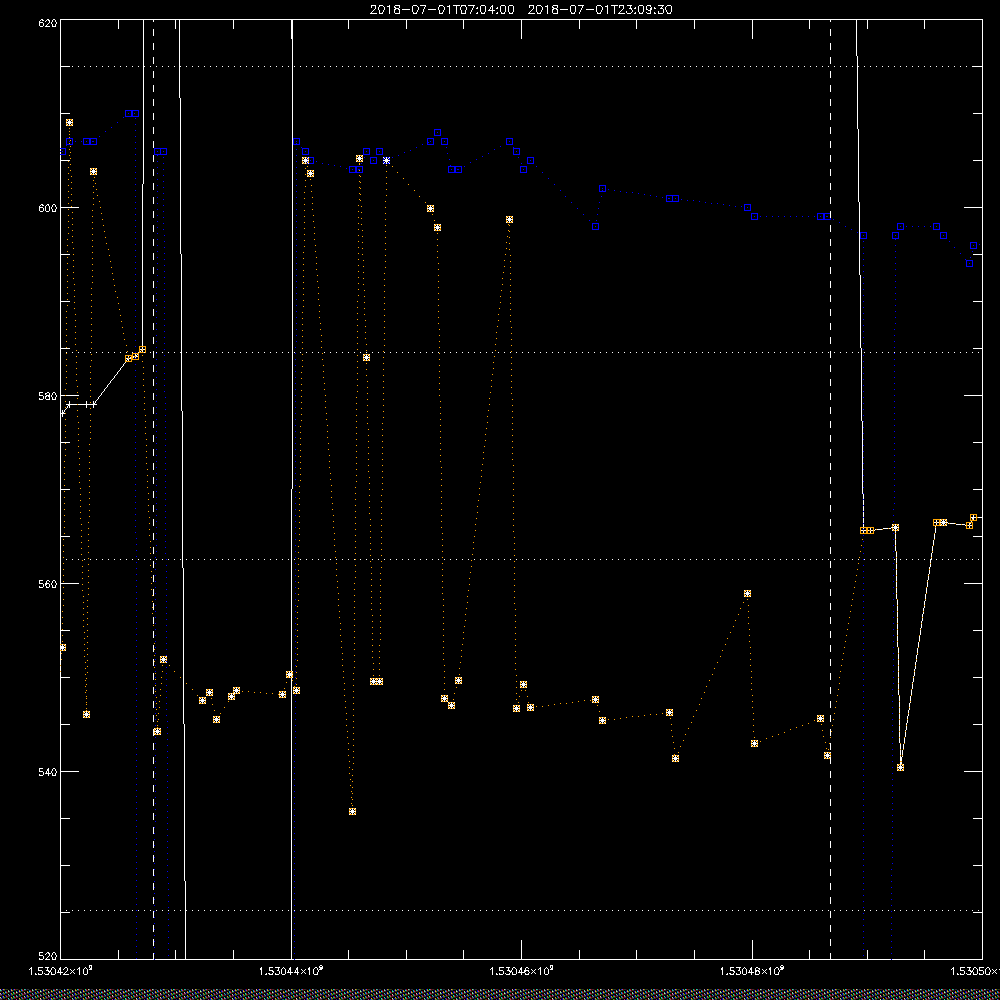This screenshot has height=1000, width=1000.
Task: Click the 1.53044×10⁹ x-axis label
Action: coord(291,971)
